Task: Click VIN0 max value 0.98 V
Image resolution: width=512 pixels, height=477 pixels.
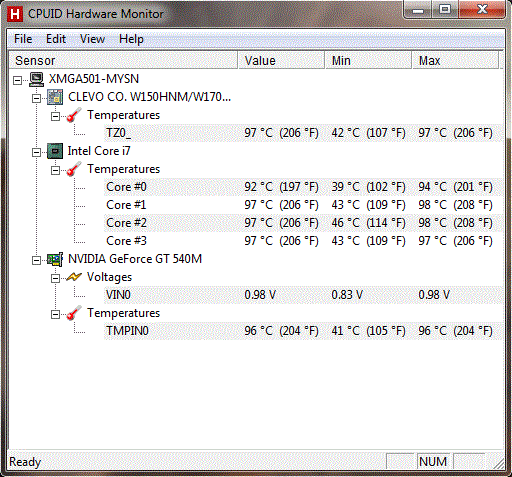Action: (434, 295)
